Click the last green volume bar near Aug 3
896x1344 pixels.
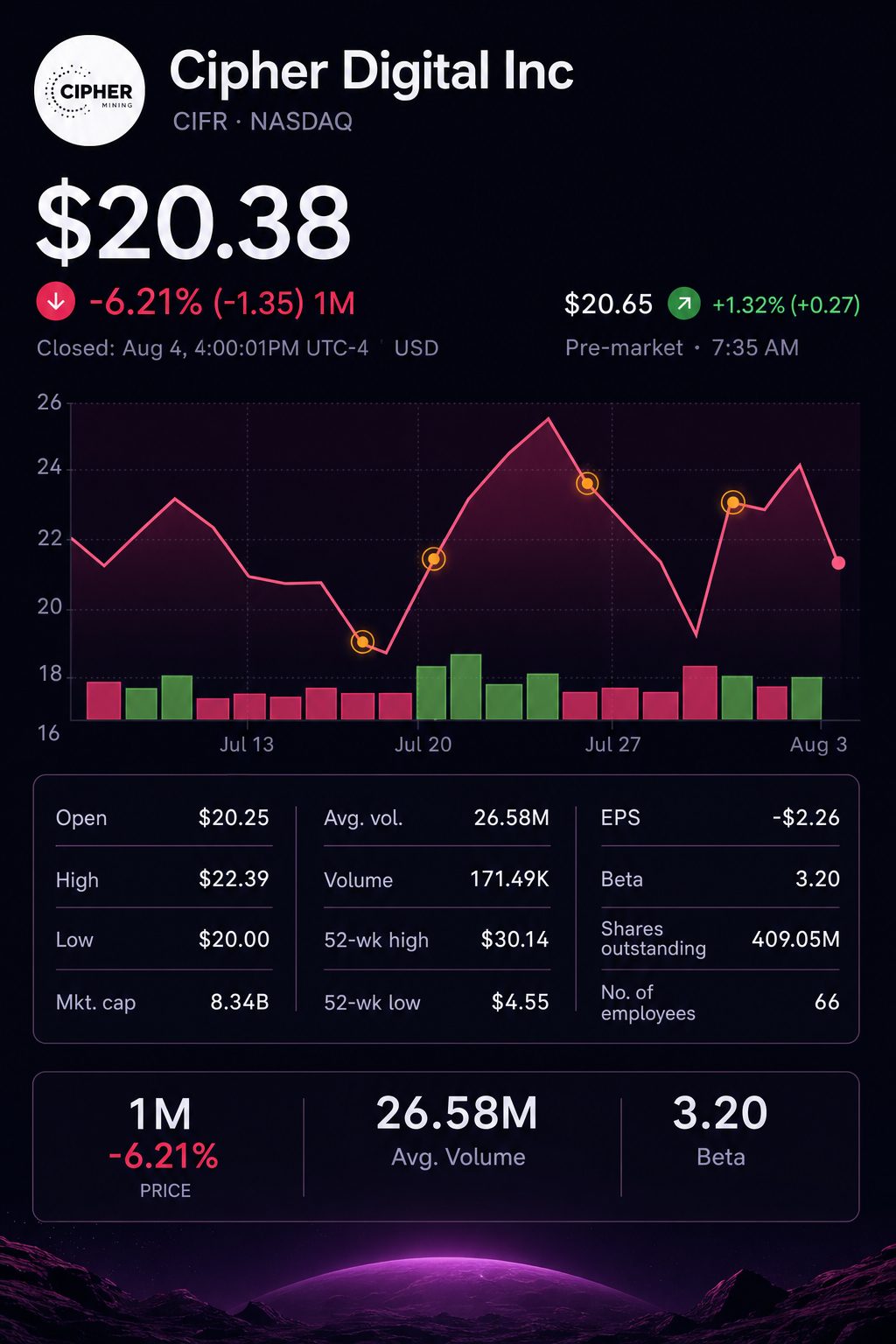[807, 698]
